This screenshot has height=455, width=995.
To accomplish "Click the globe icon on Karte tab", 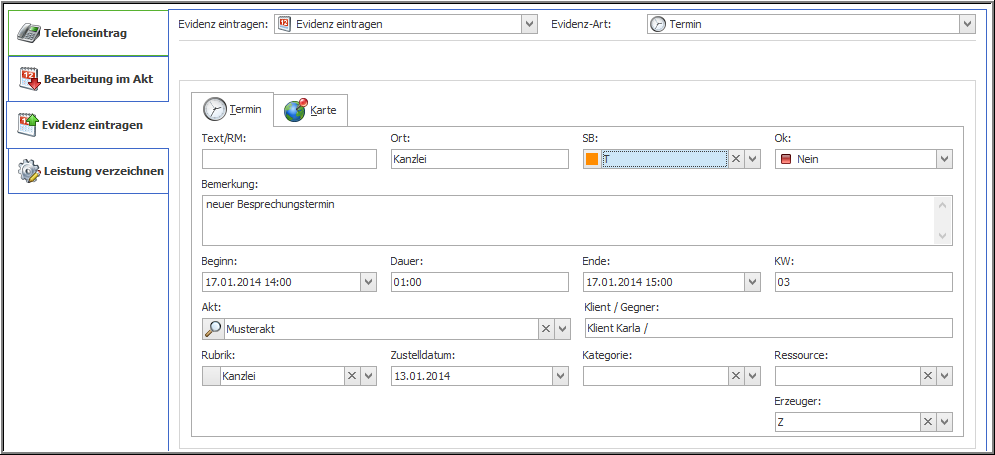I will tap(295, 110).
